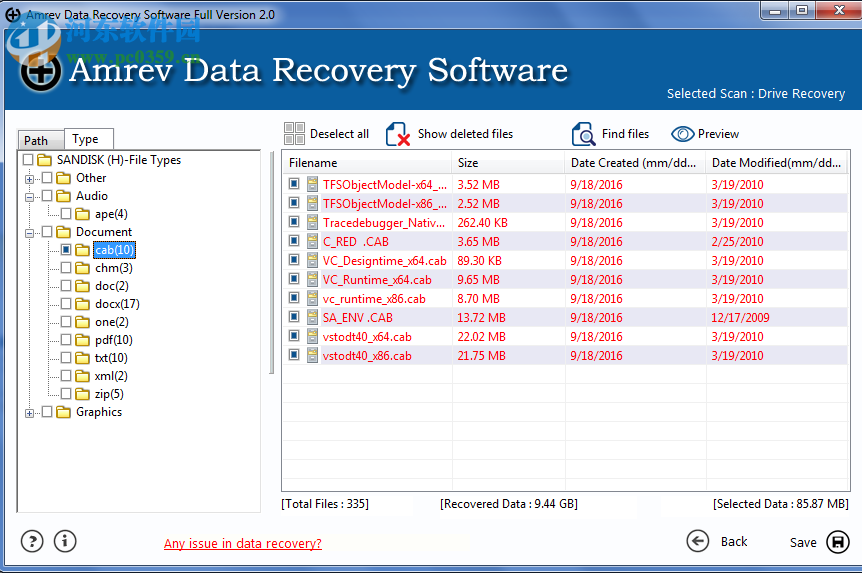The width and height of the screenshot is (862, 573).
Task: Expand the Other folder node
Action: tap(29, 179)
